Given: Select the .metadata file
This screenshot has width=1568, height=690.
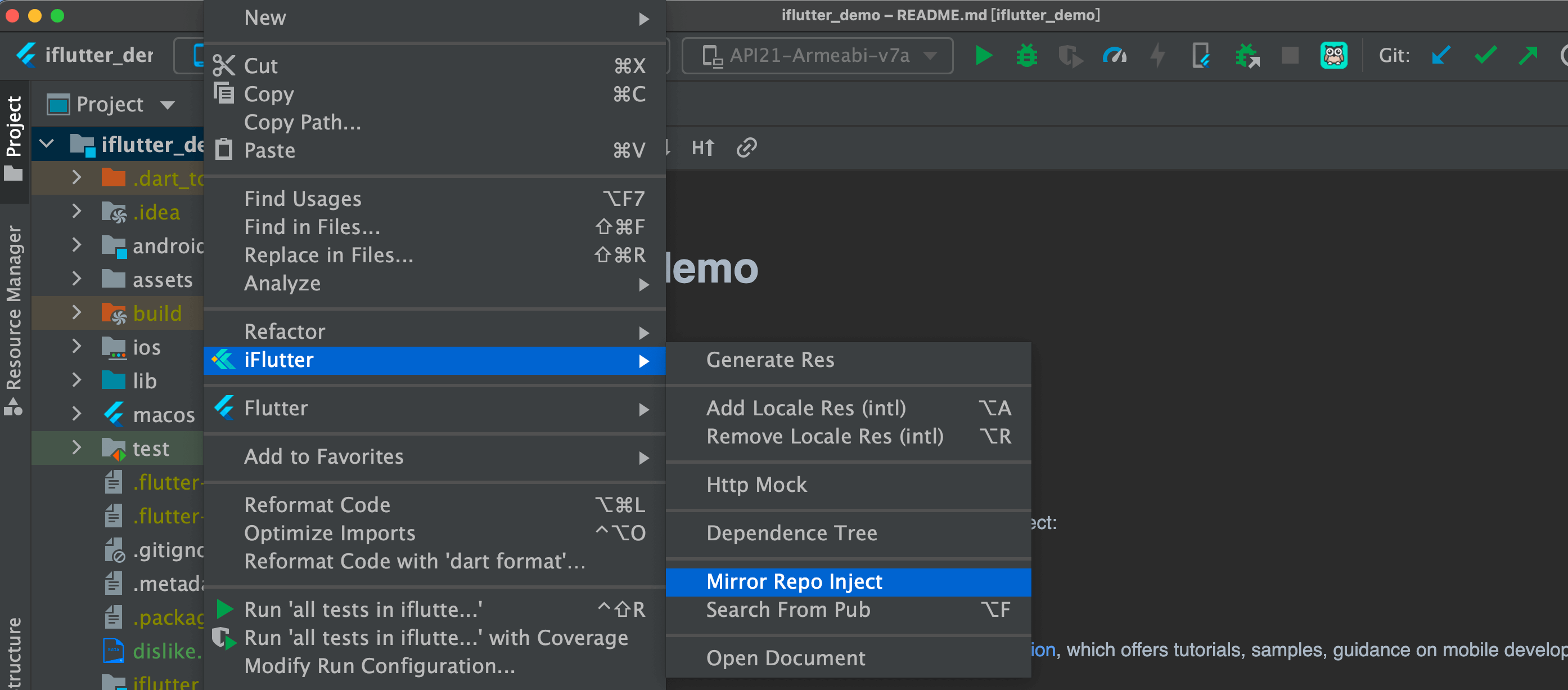Looking at the screenshot, I should coord(154,584).
